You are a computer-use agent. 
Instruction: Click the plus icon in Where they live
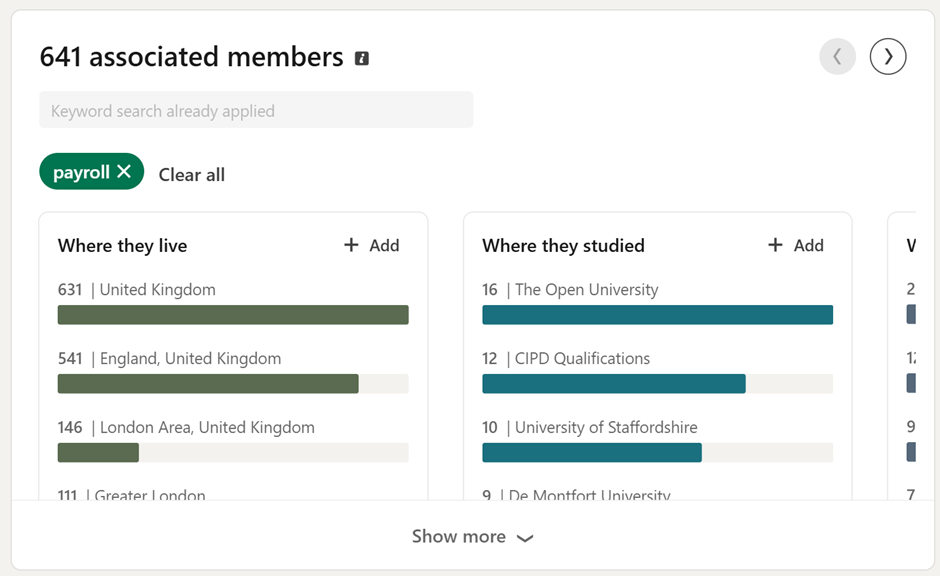pos(351,245)
